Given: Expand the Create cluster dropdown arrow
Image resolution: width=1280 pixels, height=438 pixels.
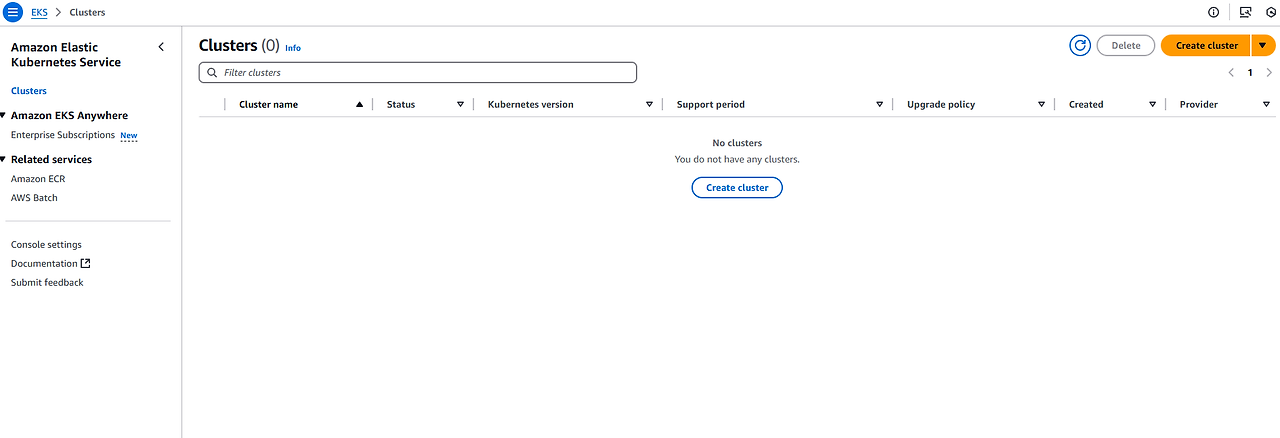Looking at the screenshot, I should click(x=1262, y=45).
